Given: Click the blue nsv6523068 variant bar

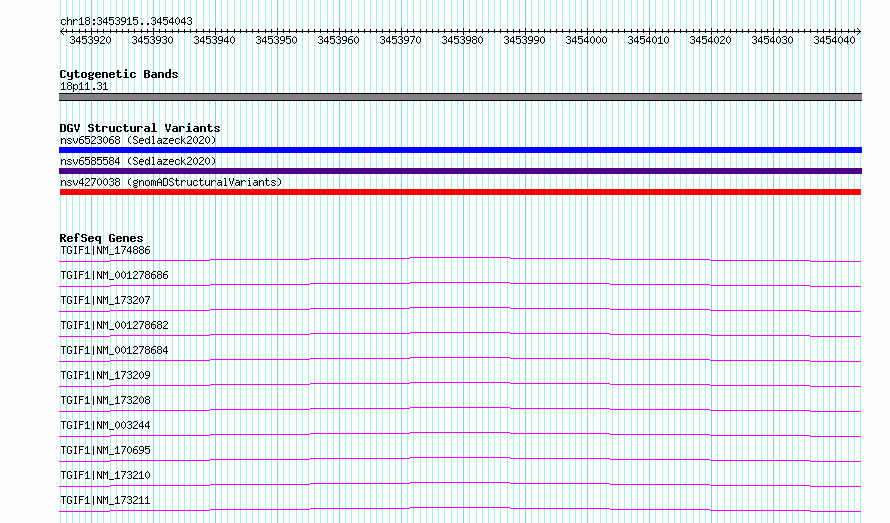Looking at the screenshot, I should coord(460,150).
